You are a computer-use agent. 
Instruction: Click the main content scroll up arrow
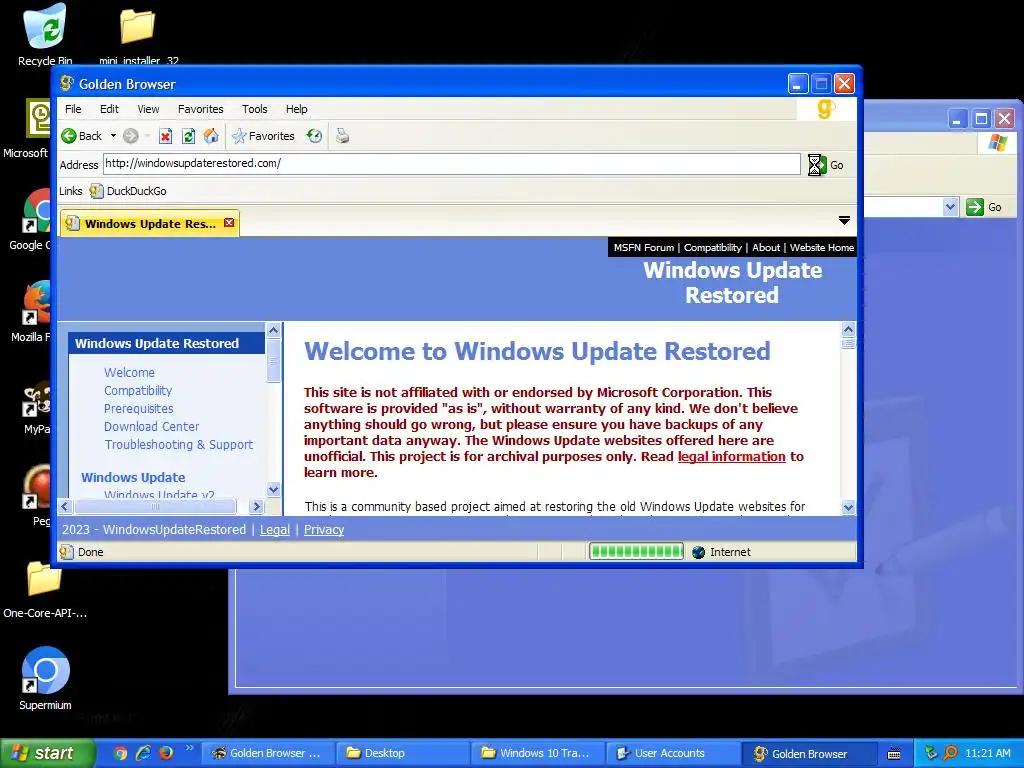pyautogui.click(x=848, y=329)
